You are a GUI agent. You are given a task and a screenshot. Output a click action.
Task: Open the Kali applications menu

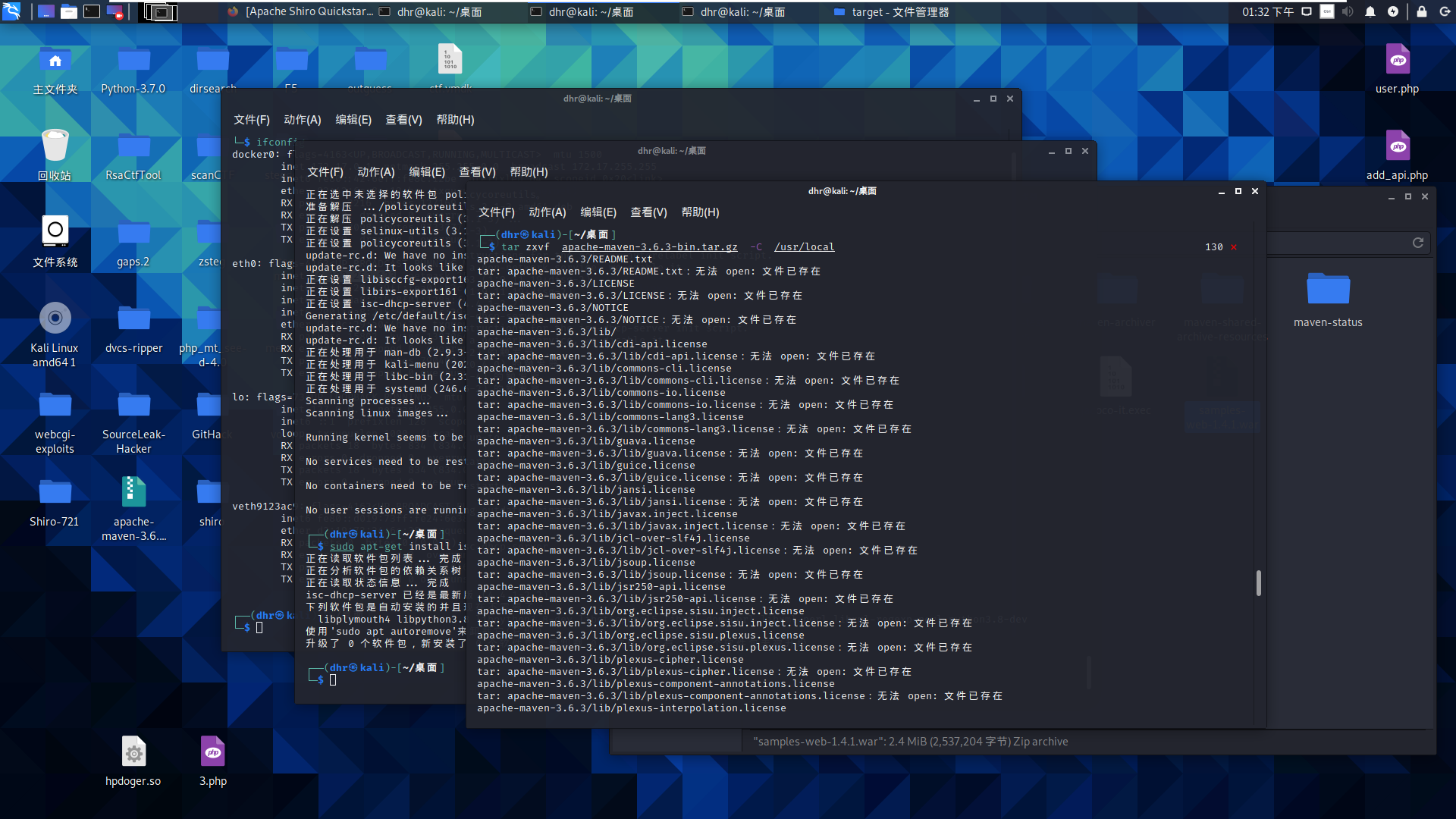pyautogui.click(x=11, y=11)
